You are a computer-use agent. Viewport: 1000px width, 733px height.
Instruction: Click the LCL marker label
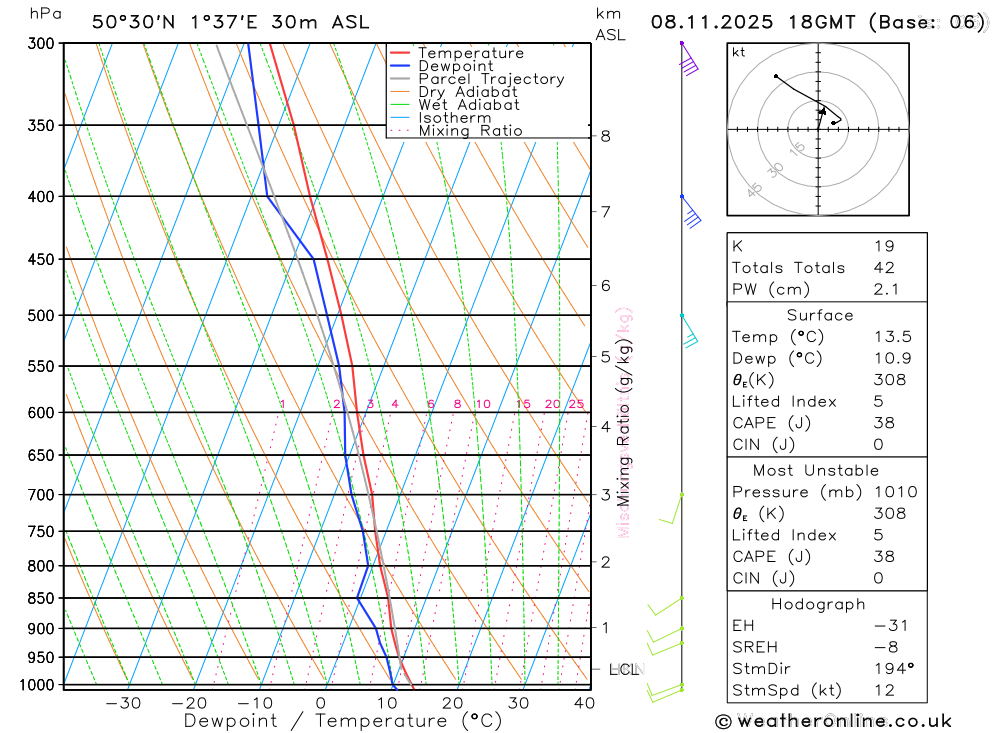click(624, 669)
